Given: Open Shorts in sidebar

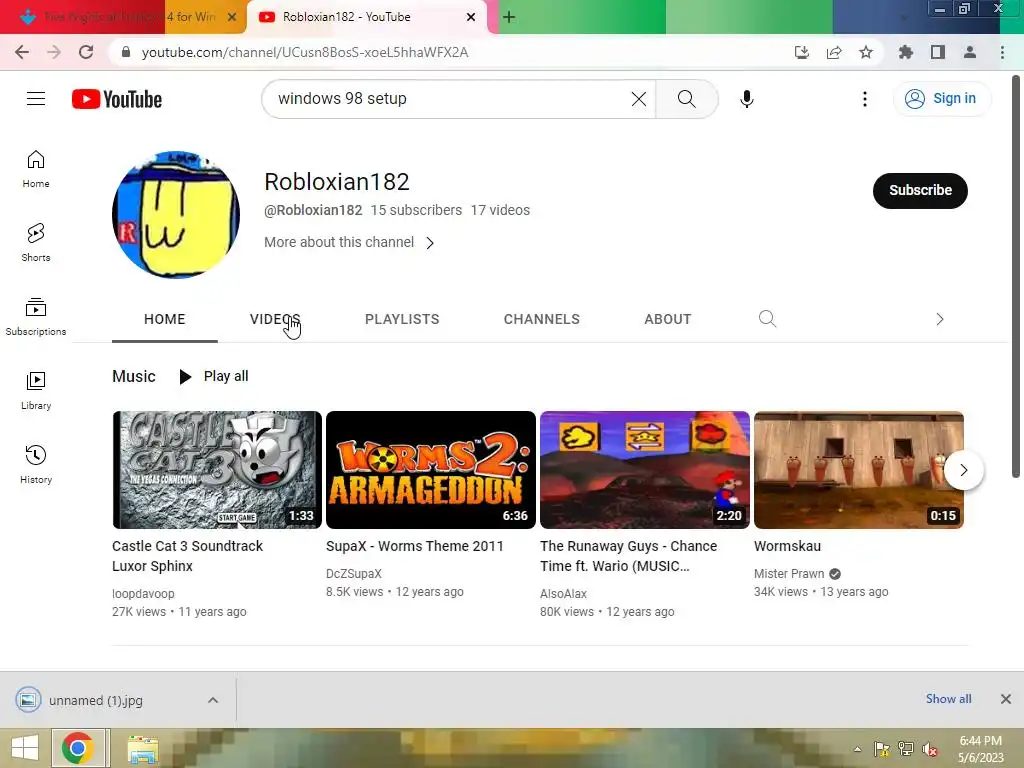Looking at the screenshot, I should (36, 242).
